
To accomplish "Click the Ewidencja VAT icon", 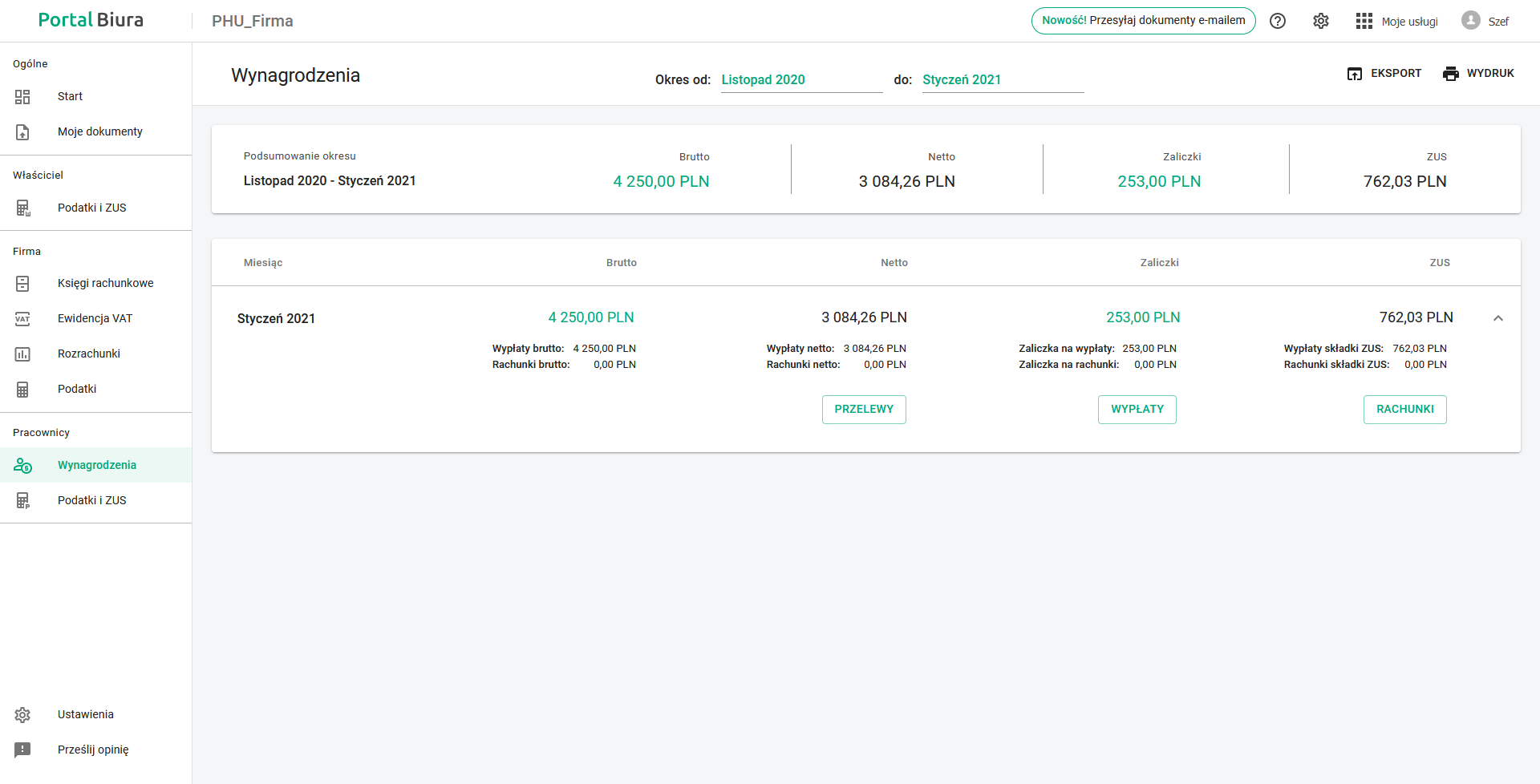I will tap(22, 319).
